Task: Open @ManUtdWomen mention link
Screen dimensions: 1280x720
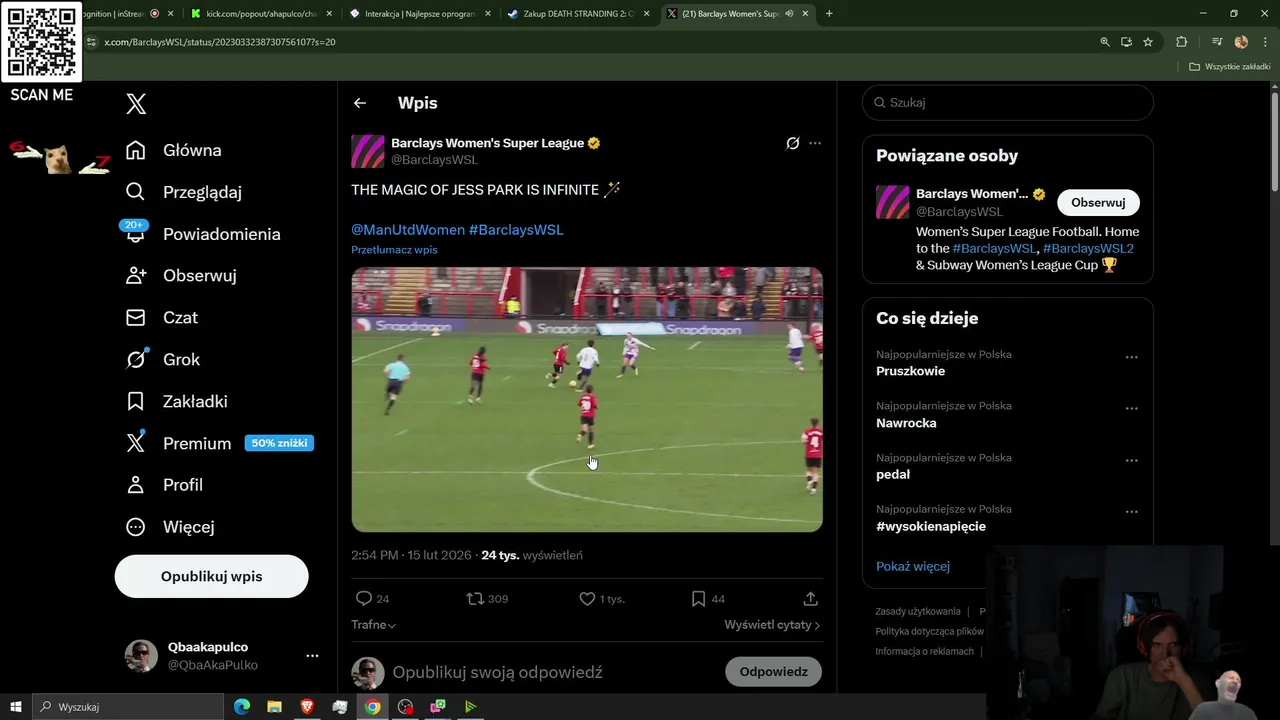Action: coord(408,229)
